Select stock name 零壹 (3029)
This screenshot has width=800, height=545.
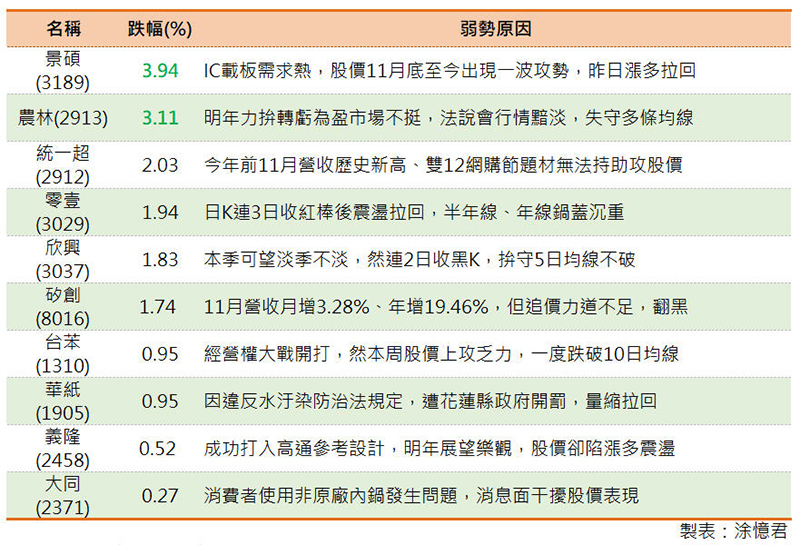63,212
